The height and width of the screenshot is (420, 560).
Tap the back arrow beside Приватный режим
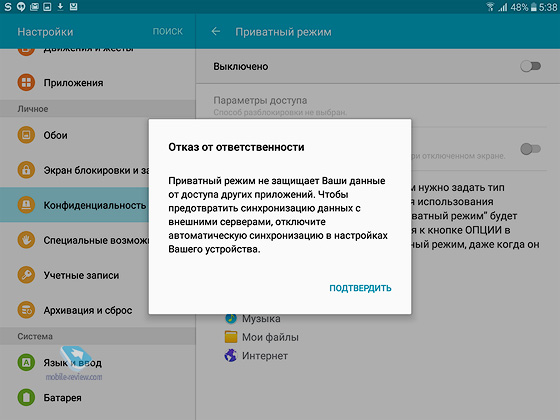[216, 32]
